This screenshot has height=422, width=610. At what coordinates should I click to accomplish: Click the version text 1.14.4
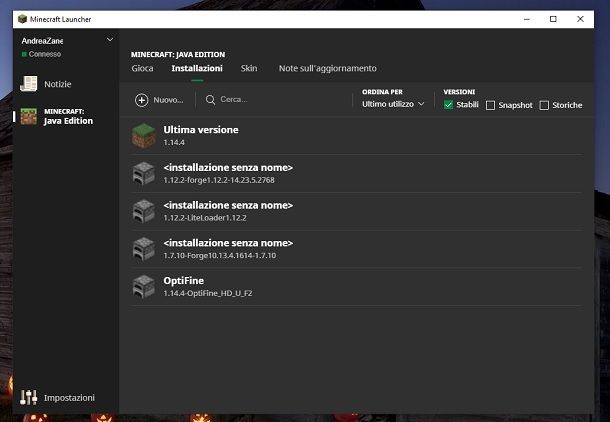point(174,143)
